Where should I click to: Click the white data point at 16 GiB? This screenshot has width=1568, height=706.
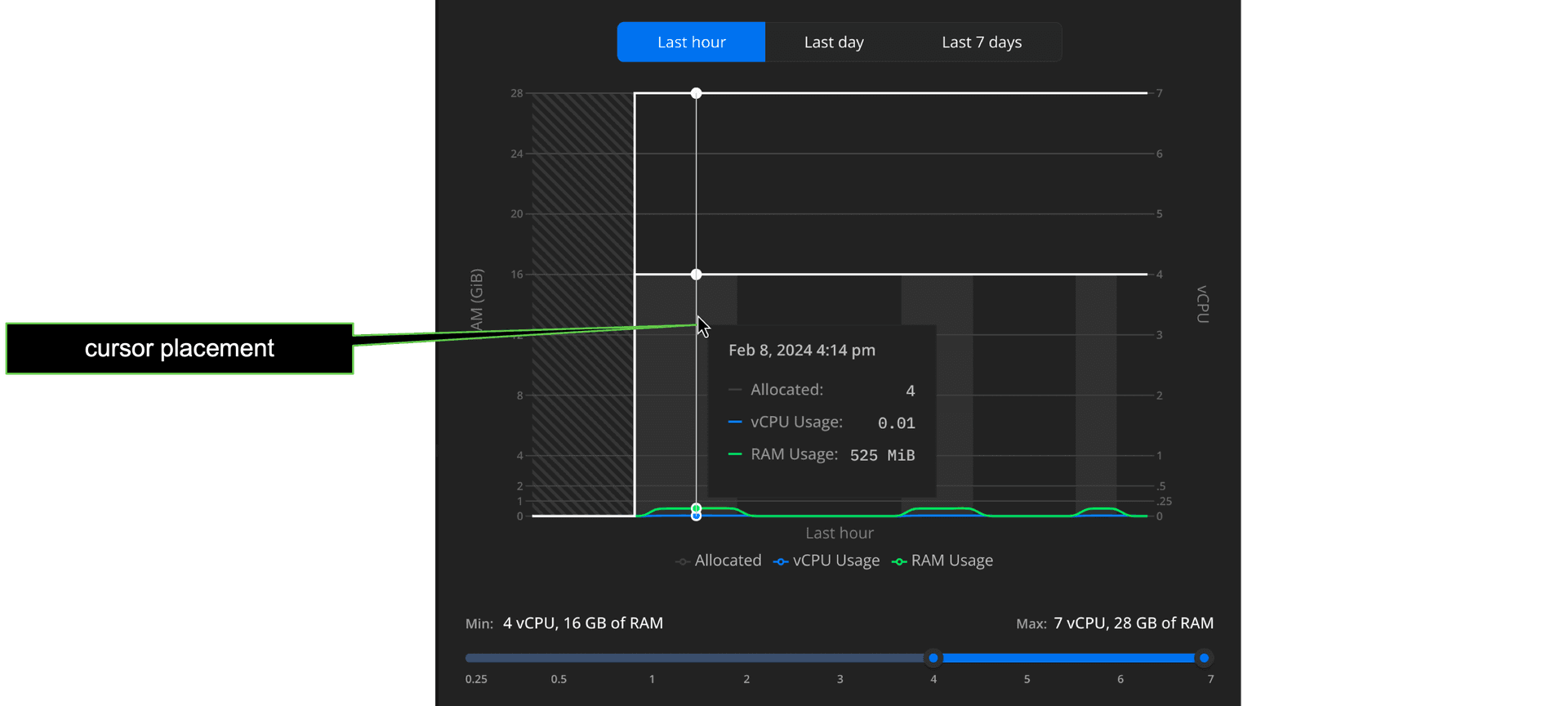(696, 275)
